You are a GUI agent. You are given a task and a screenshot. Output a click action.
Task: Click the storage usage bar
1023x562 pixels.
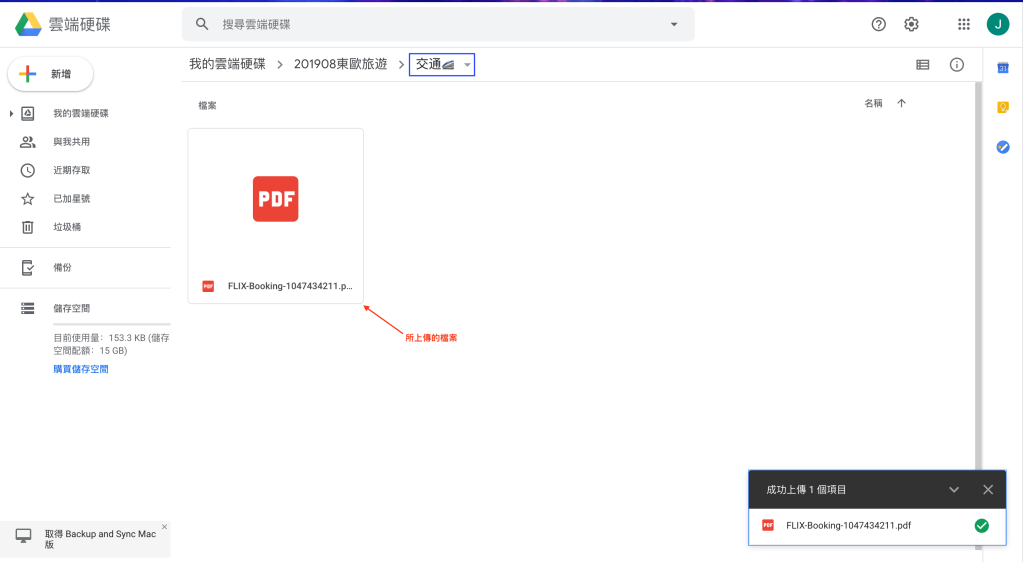[110, 324]
